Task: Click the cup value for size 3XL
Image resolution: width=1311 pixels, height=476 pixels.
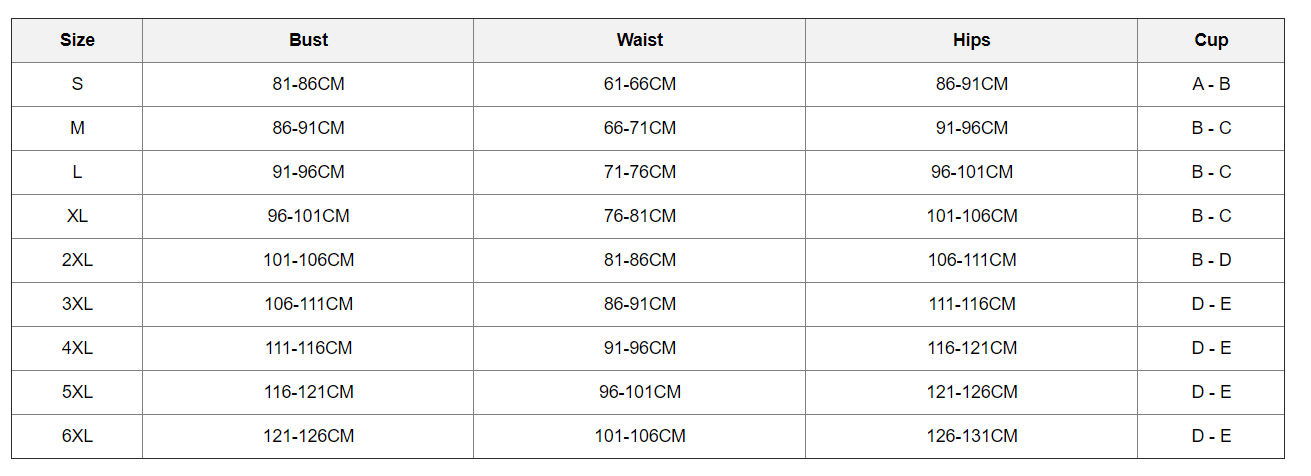Action: click(1211, 304)
